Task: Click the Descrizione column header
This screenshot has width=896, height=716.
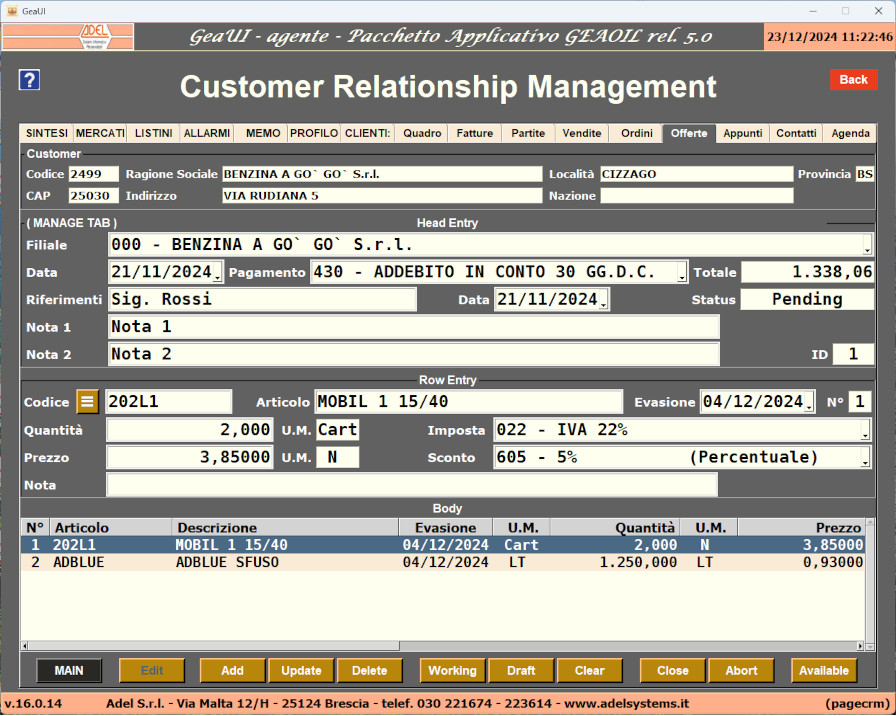Action: tap(285, 527)
